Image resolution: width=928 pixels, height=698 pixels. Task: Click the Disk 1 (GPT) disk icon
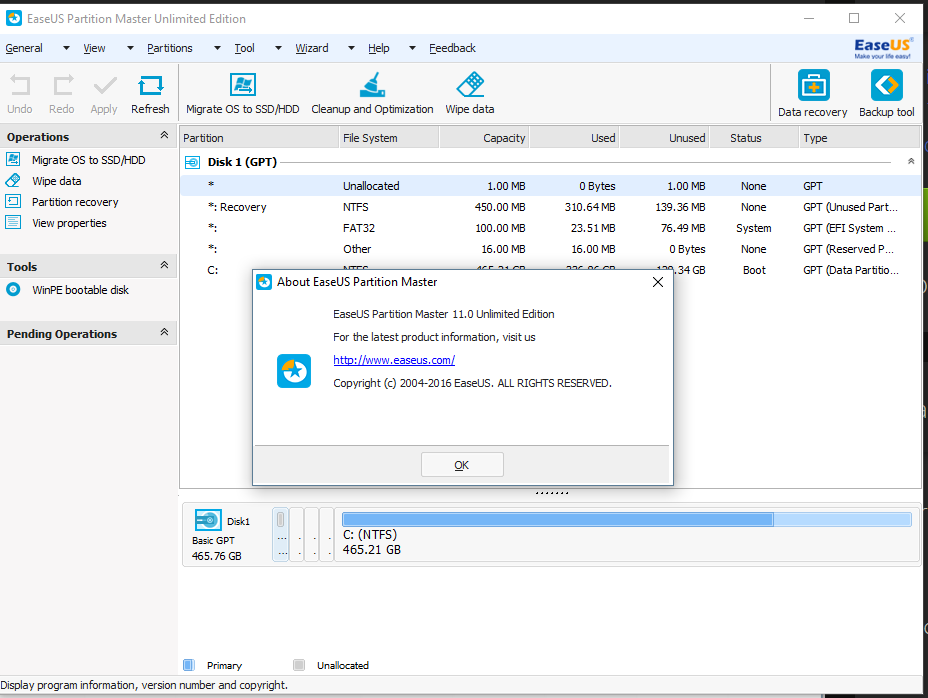192,162
